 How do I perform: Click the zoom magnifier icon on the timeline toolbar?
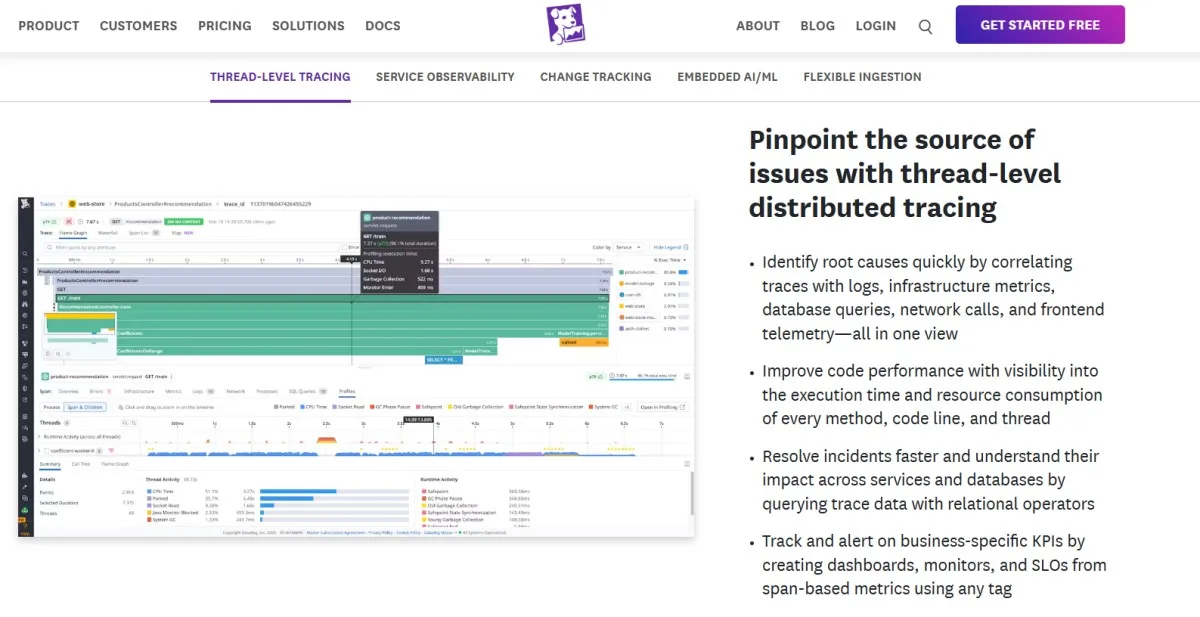(x=120, y=406)
